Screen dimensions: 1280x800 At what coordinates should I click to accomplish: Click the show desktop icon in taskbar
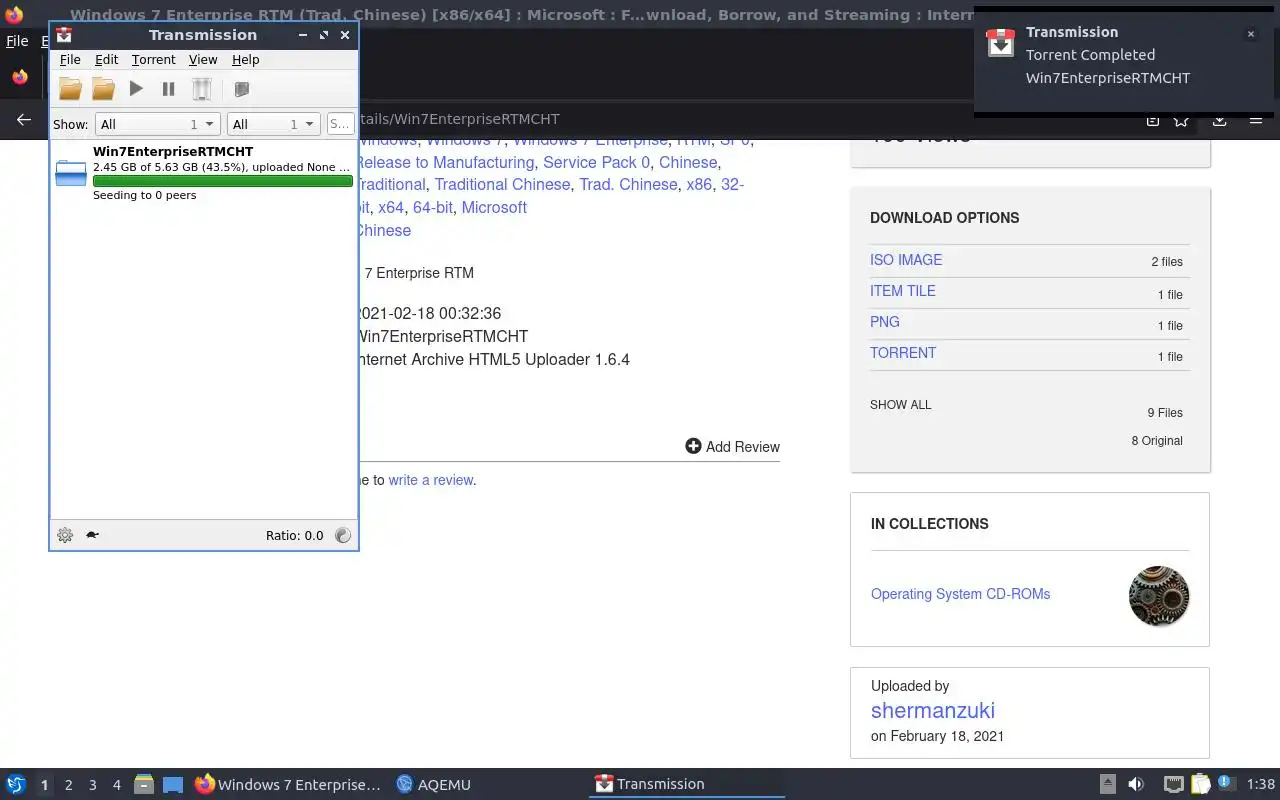[x=173, y=785]
